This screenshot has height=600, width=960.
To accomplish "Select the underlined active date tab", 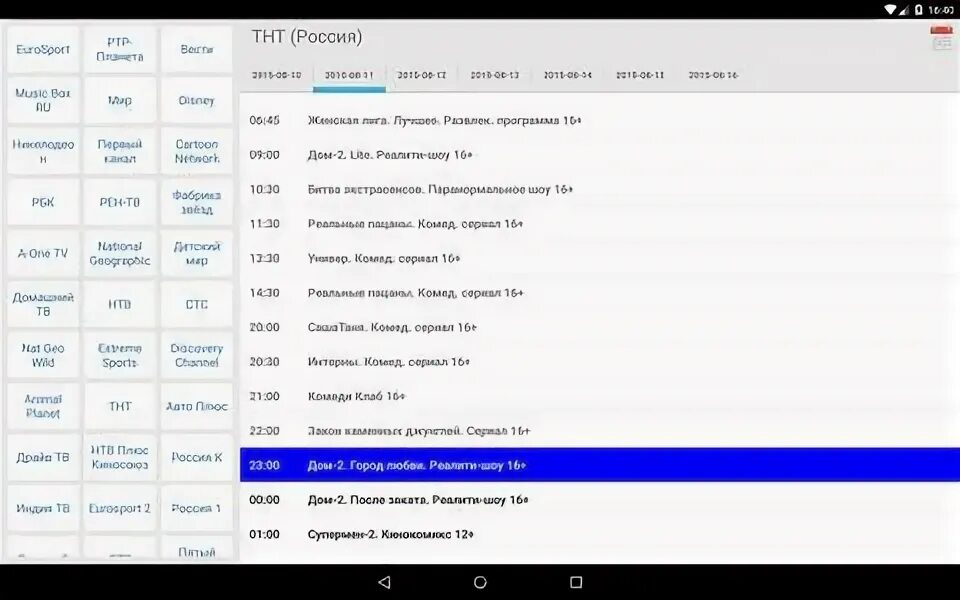I will pyautogui.click(x=349, y=75).
